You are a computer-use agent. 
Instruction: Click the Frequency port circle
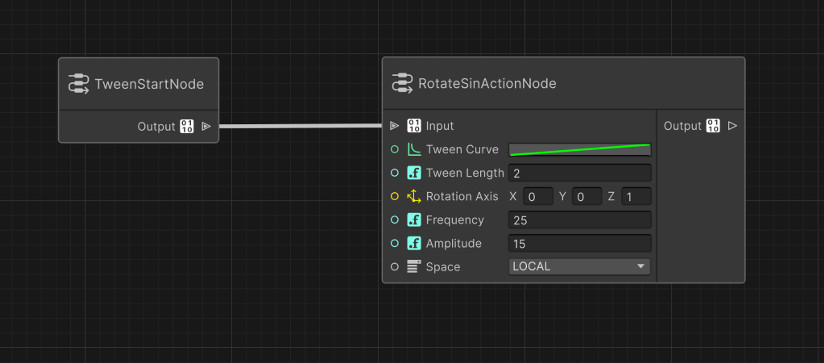tap(395, 220)
